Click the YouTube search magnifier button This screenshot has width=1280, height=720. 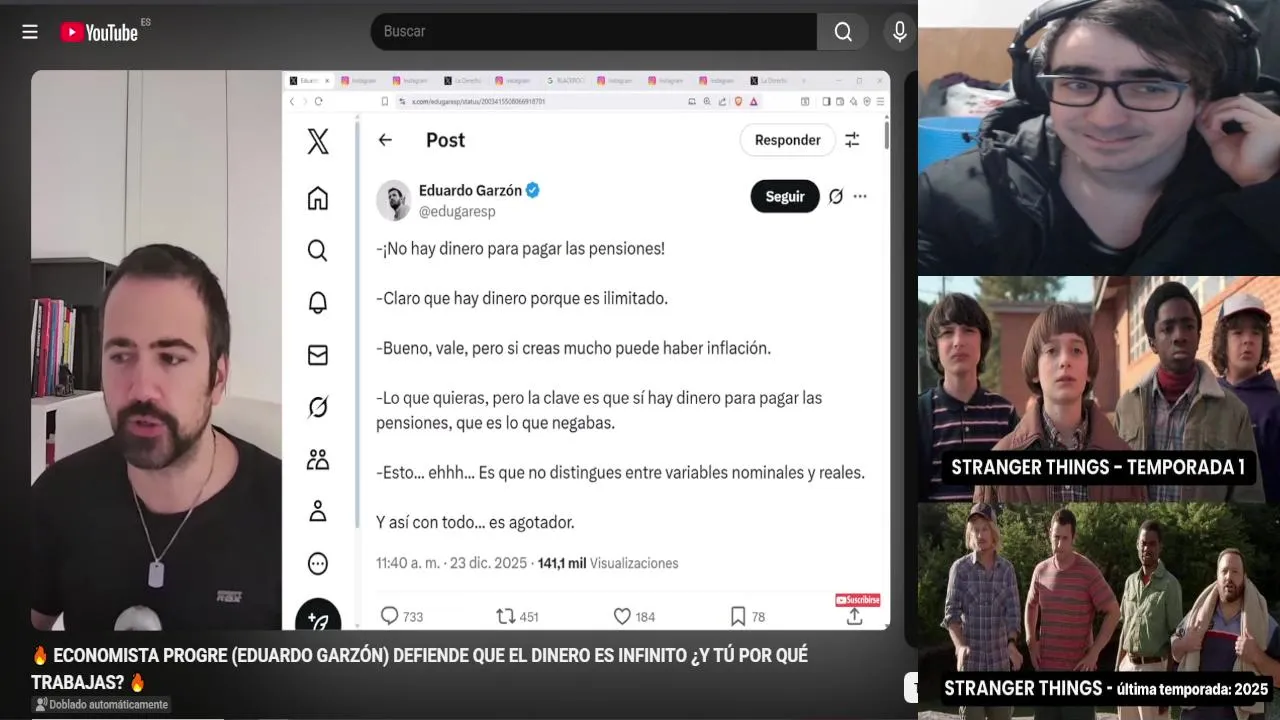coord(843,32)
